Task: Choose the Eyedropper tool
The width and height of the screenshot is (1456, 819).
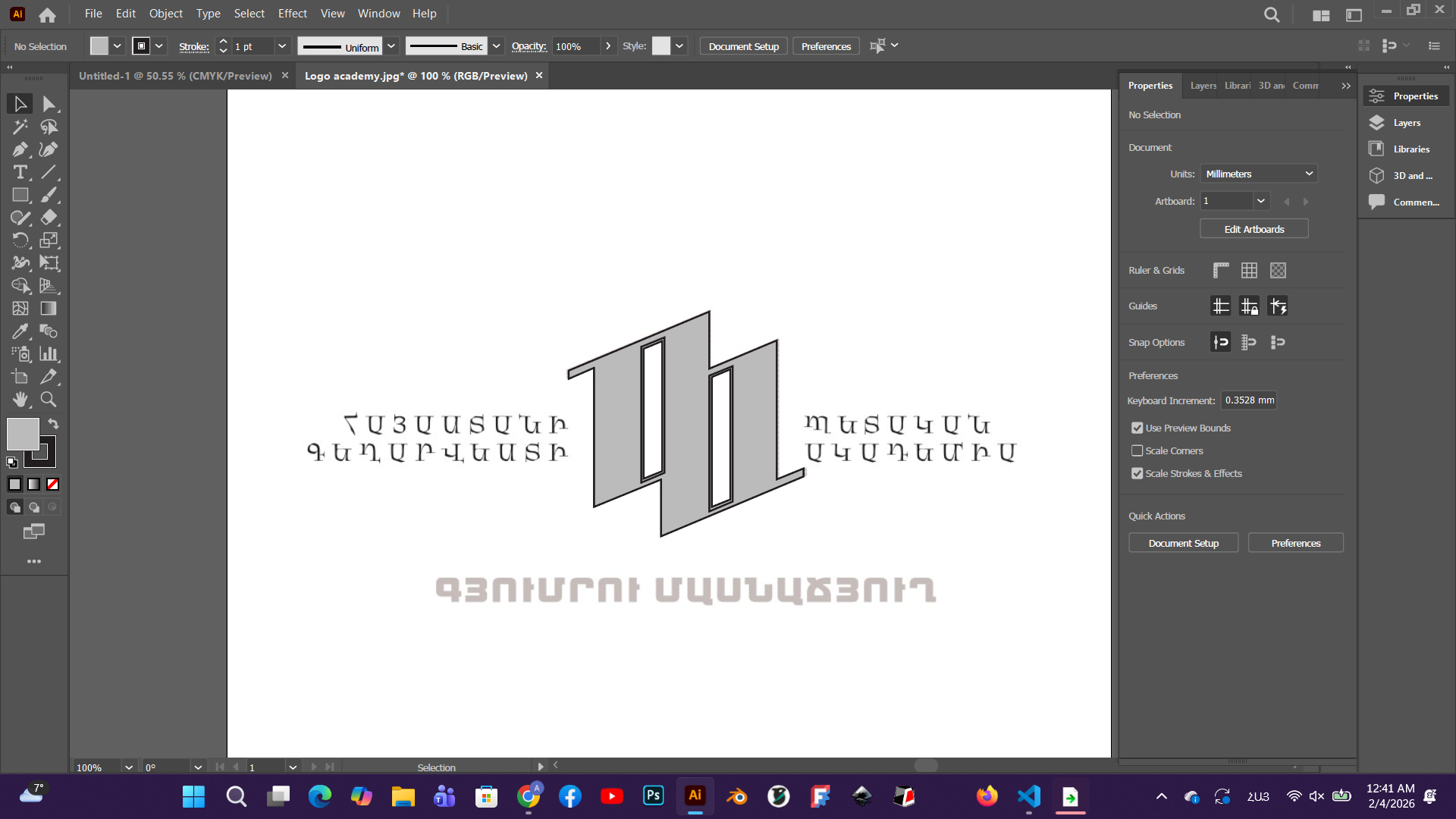Action: pos(20,331)
